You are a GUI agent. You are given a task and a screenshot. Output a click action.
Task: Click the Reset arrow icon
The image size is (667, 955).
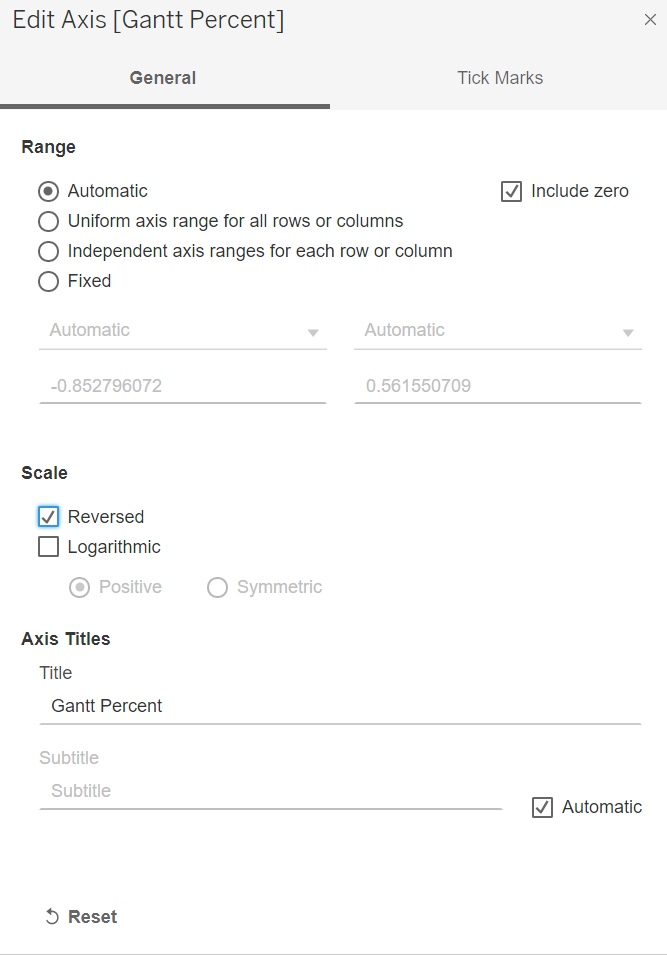pyautogui.click(x=52, y=917)
